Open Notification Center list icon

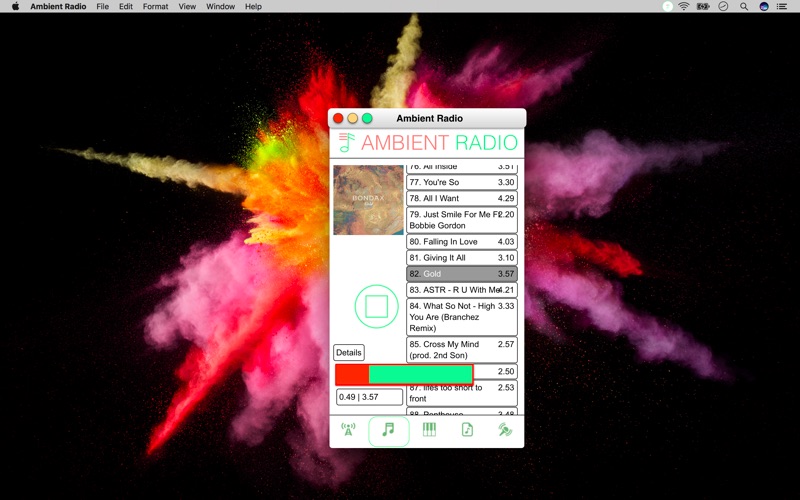click(782, 7)
